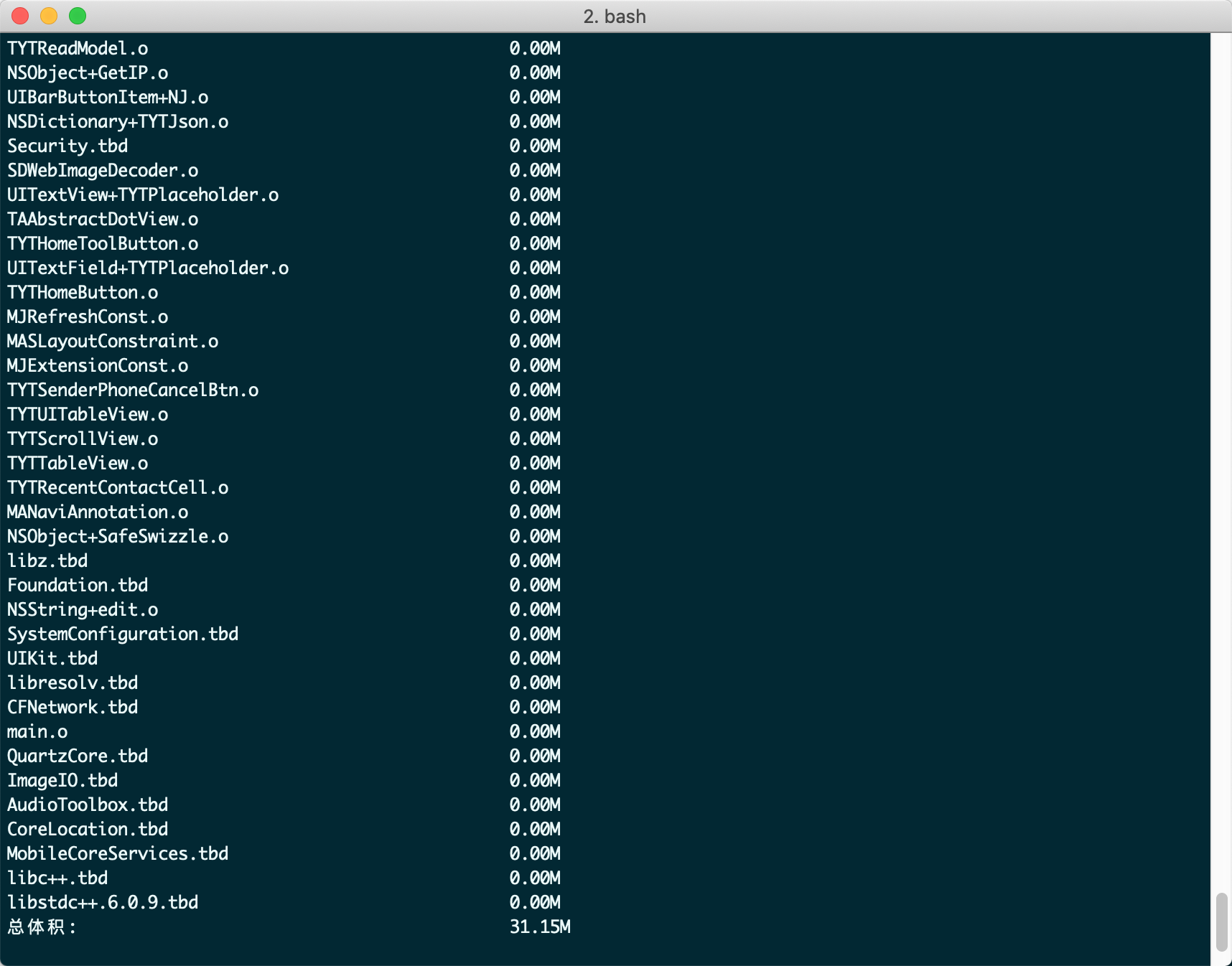Click the yellow minimize window button
The width and height of the screenshot is (1232, 966).
(x=49, y=16)
